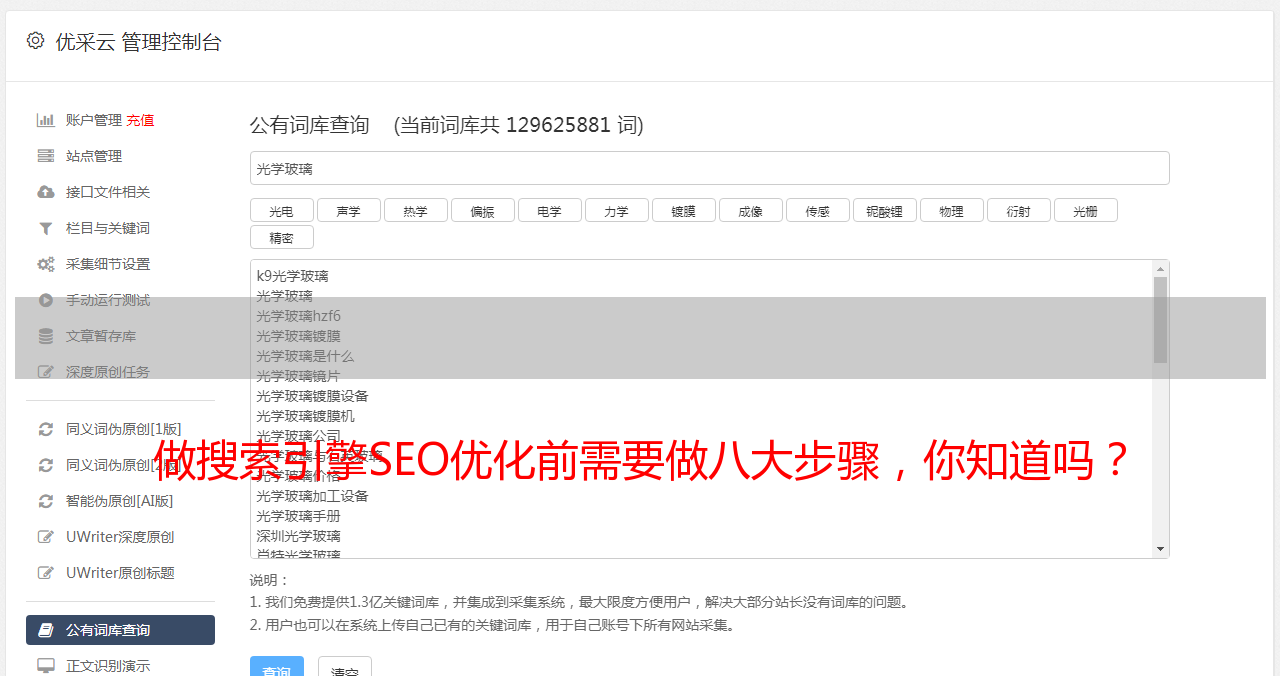
Task: Select the 衍射 tag button
Action: pos(1018,210)
